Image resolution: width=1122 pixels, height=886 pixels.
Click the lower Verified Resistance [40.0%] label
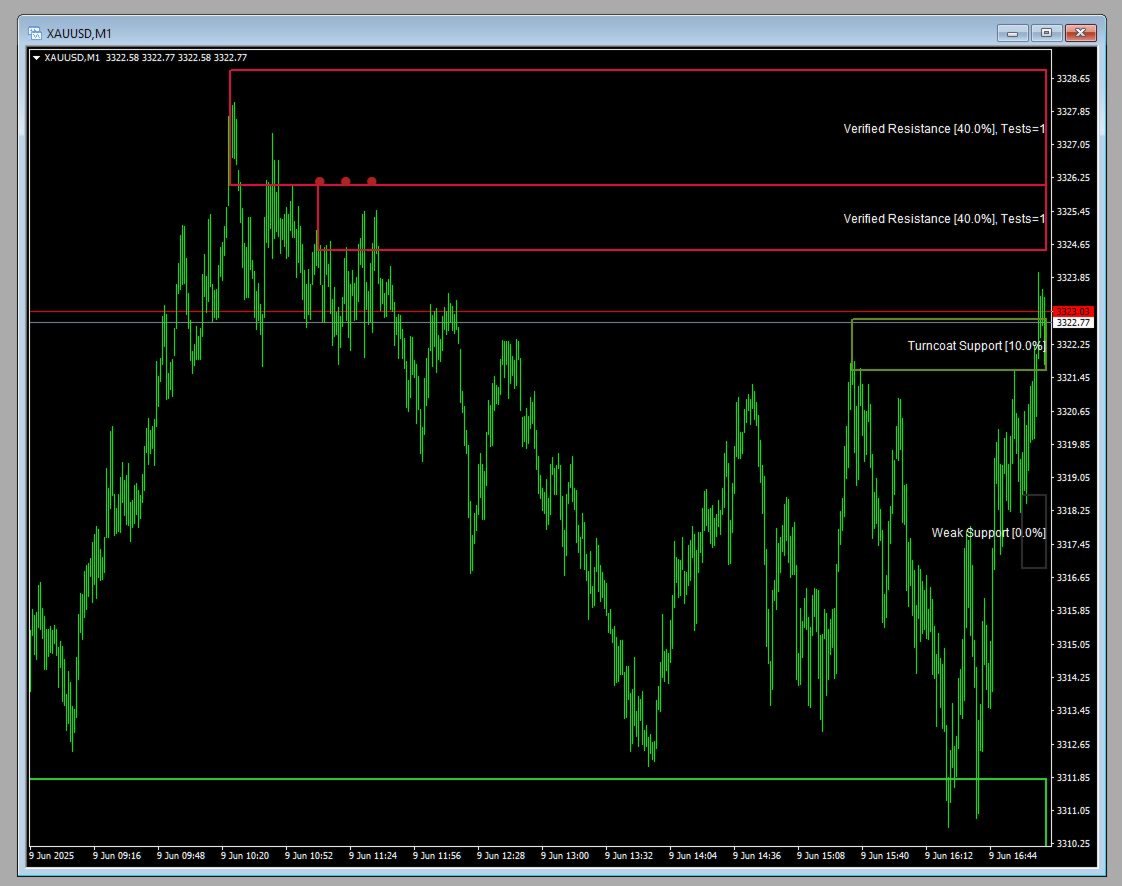tap(943, 218)
